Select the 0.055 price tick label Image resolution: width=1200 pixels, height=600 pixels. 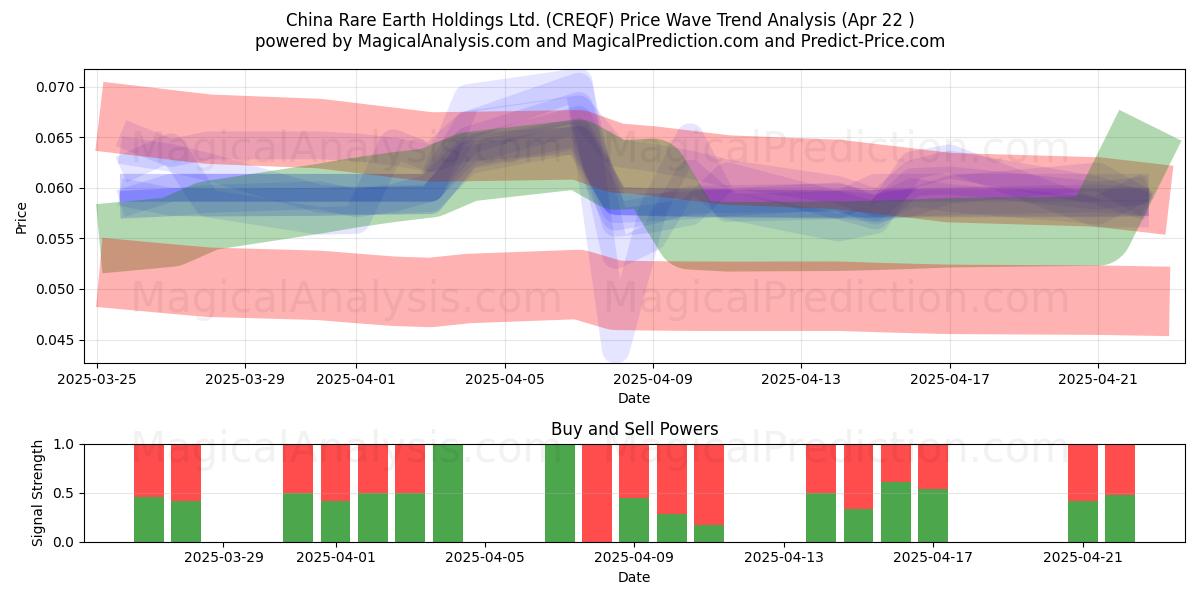click(55, 239)
